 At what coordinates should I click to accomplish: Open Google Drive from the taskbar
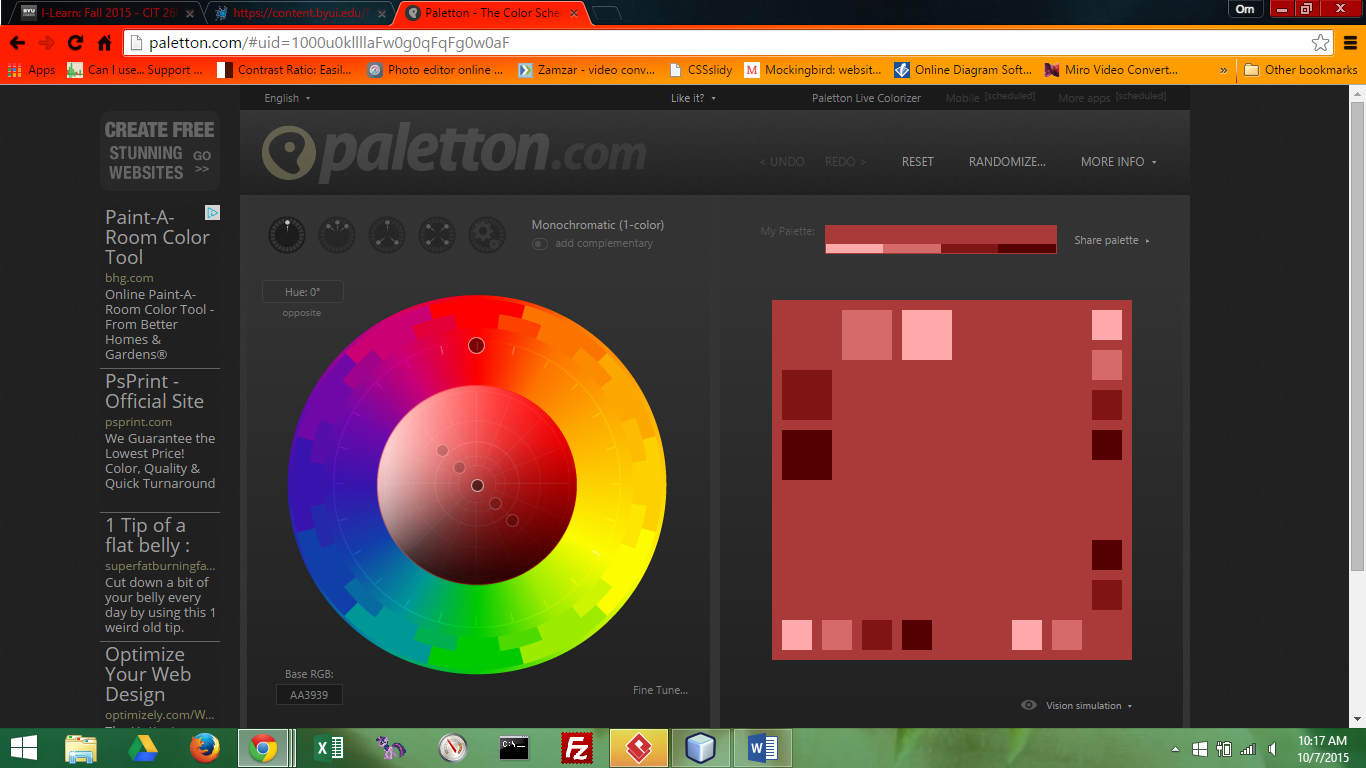143,748
